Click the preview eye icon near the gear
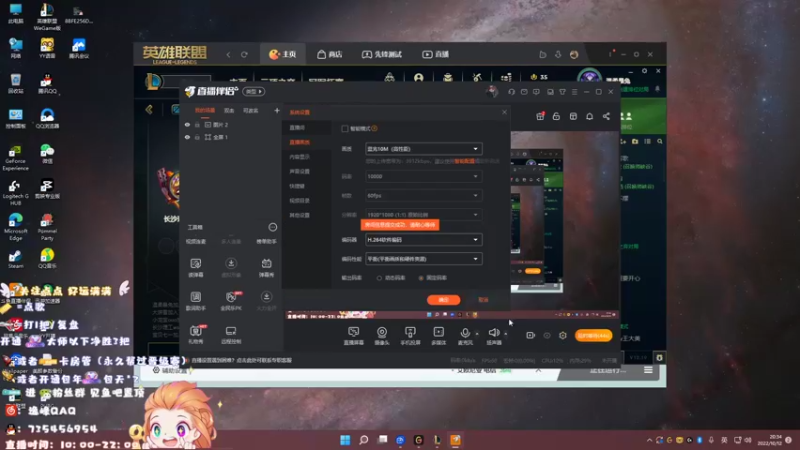The width and height of the screenshot is (800, 450). coord(547,335)
